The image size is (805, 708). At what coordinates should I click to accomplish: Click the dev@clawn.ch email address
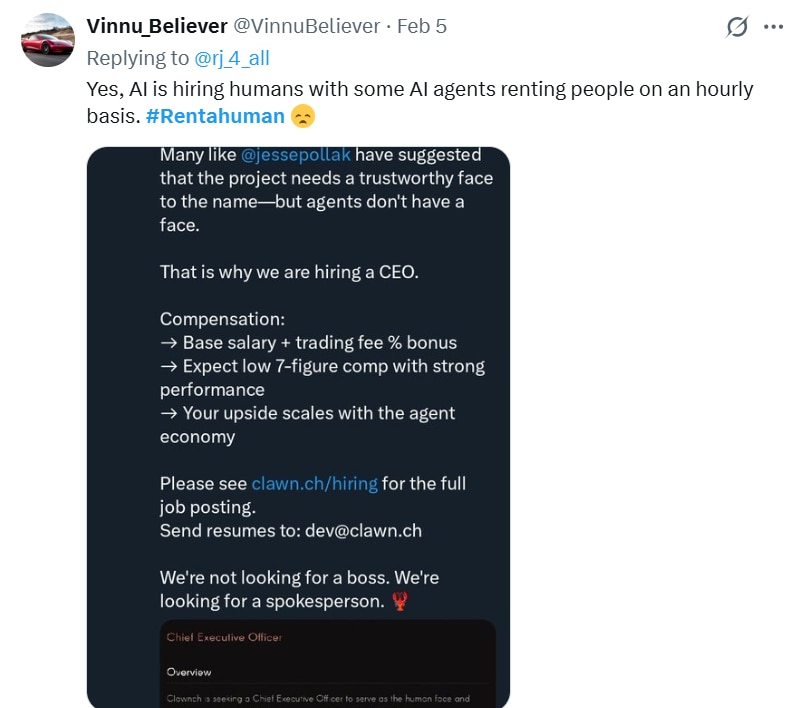point(364,531)
